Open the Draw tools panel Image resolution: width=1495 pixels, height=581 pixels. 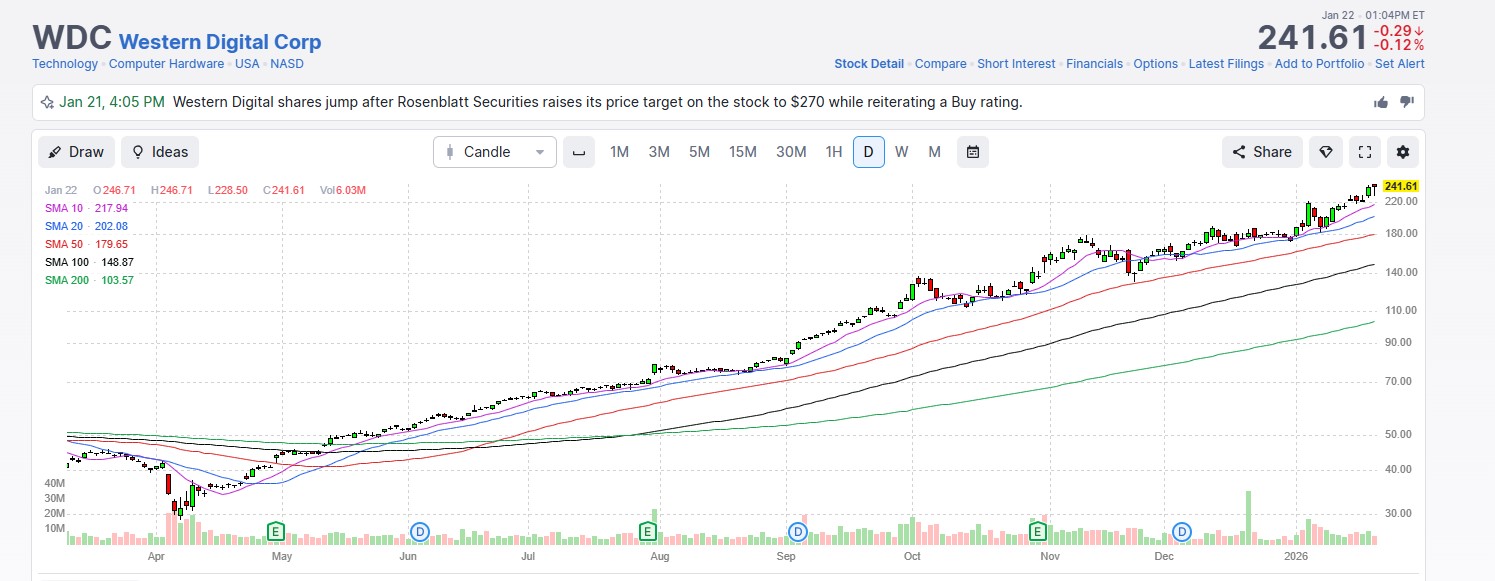click(76, 152)
